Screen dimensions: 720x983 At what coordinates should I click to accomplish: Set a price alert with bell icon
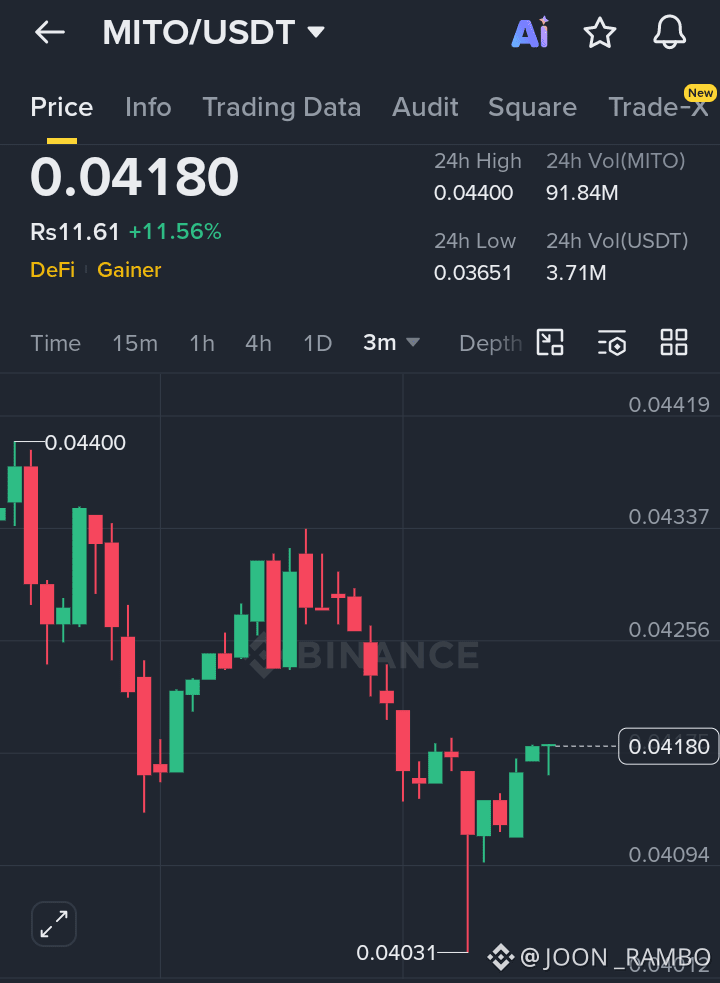click(x=669, y=33)
